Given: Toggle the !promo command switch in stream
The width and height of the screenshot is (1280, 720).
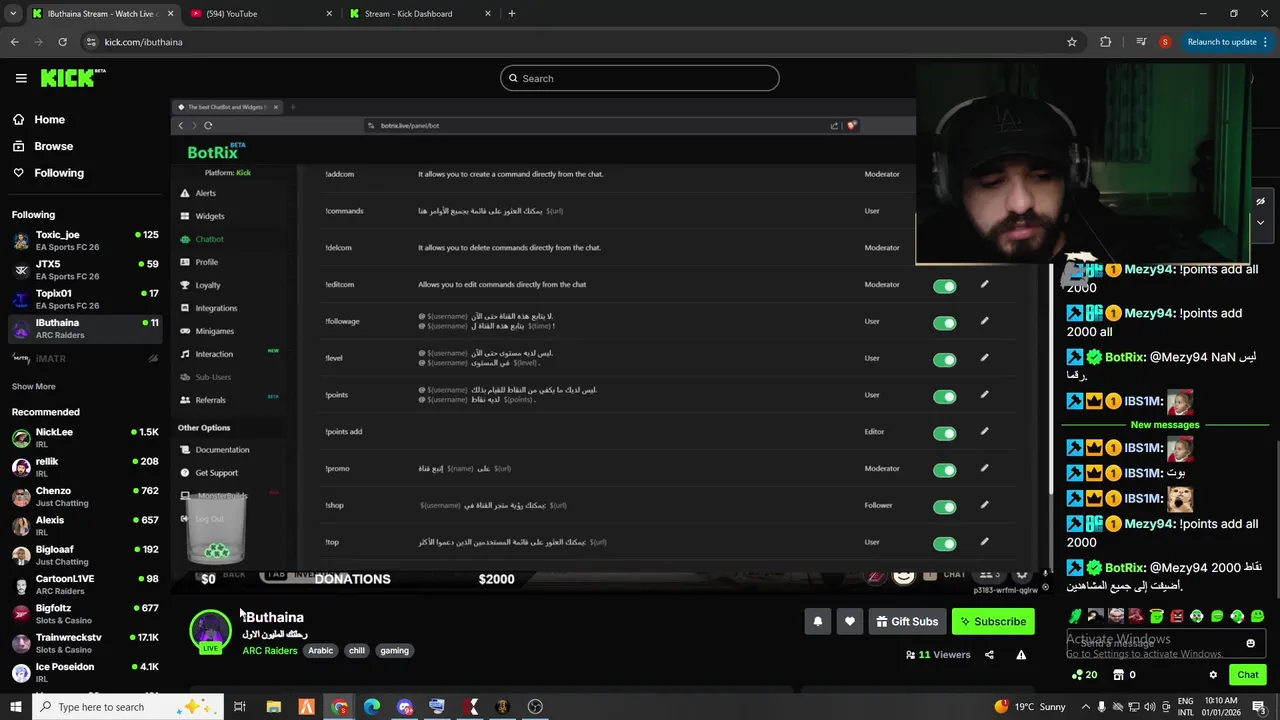Looking at the screenshot, I should click(944, 470).
